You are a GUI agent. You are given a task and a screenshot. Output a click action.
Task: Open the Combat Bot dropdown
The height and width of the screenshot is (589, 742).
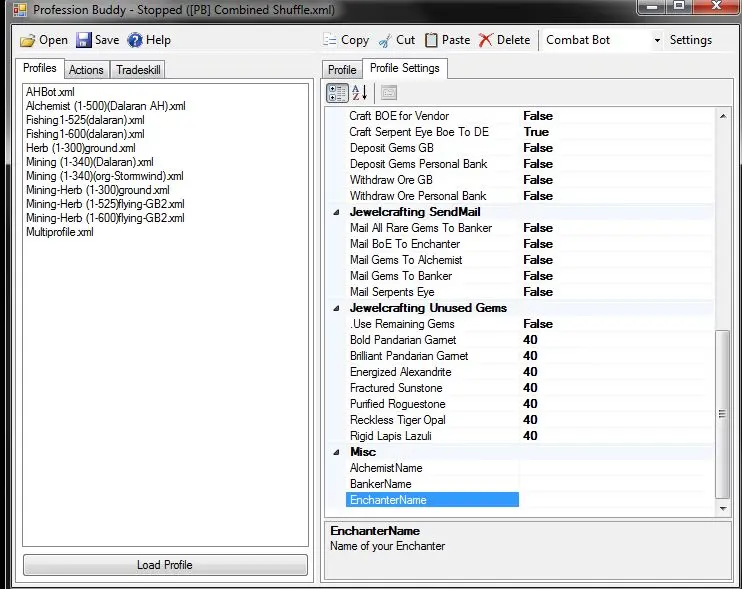[657, 41]
